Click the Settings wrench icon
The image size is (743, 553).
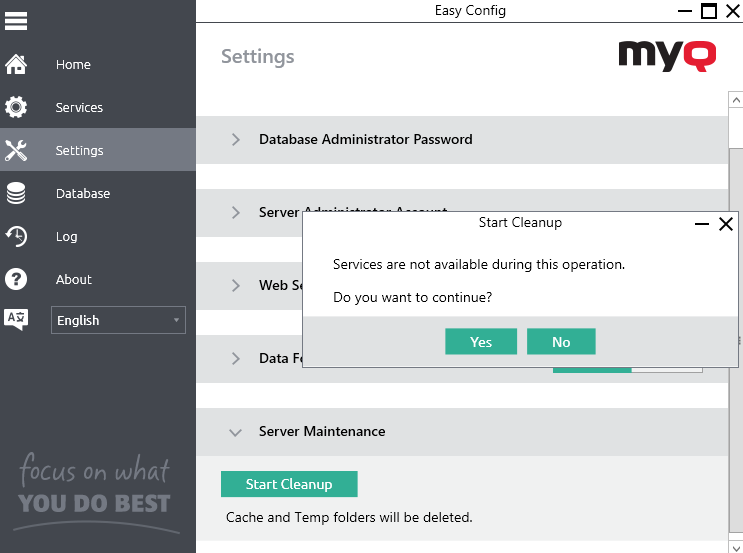coord(16,151)
